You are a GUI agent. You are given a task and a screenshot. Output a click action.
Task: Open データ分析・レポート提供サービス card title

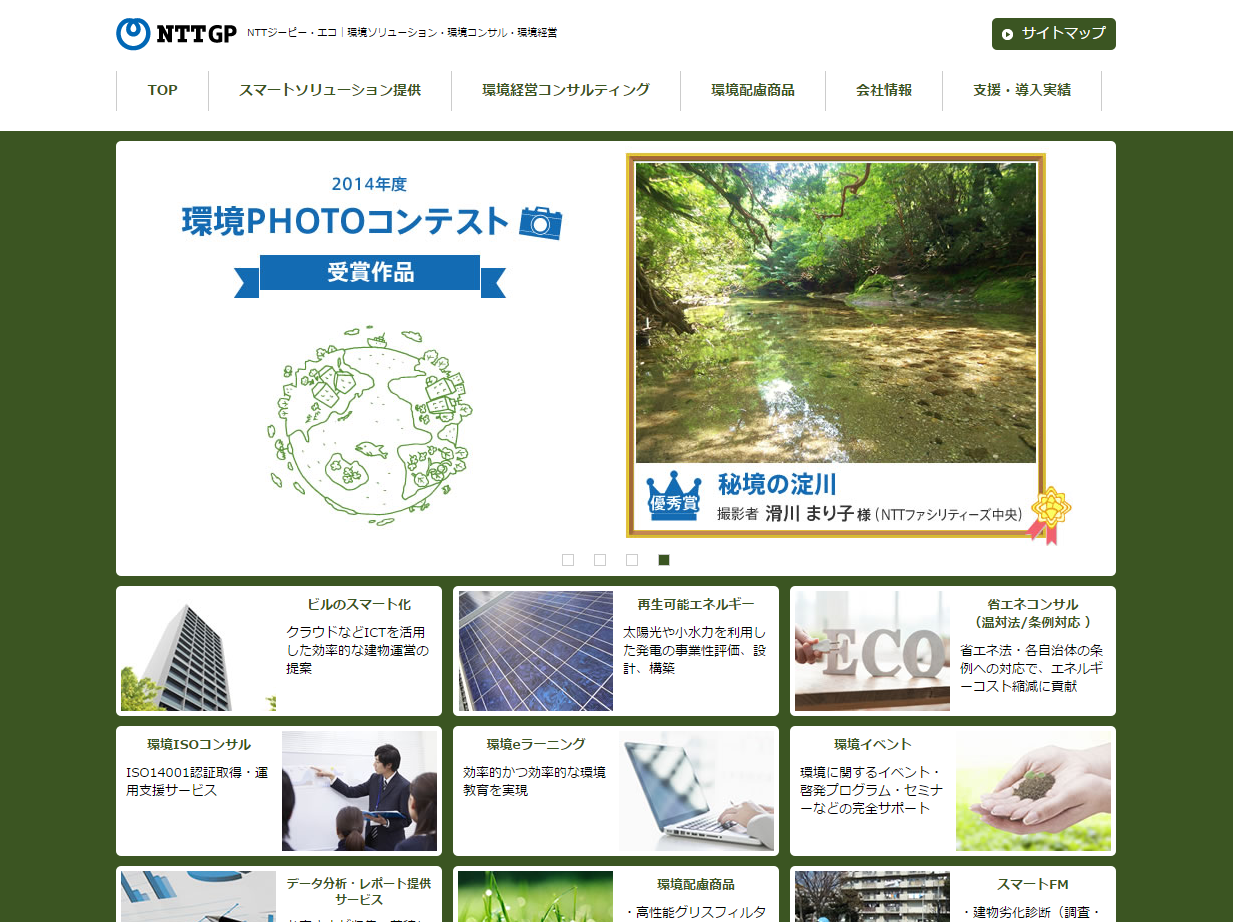tap(359, 892)
